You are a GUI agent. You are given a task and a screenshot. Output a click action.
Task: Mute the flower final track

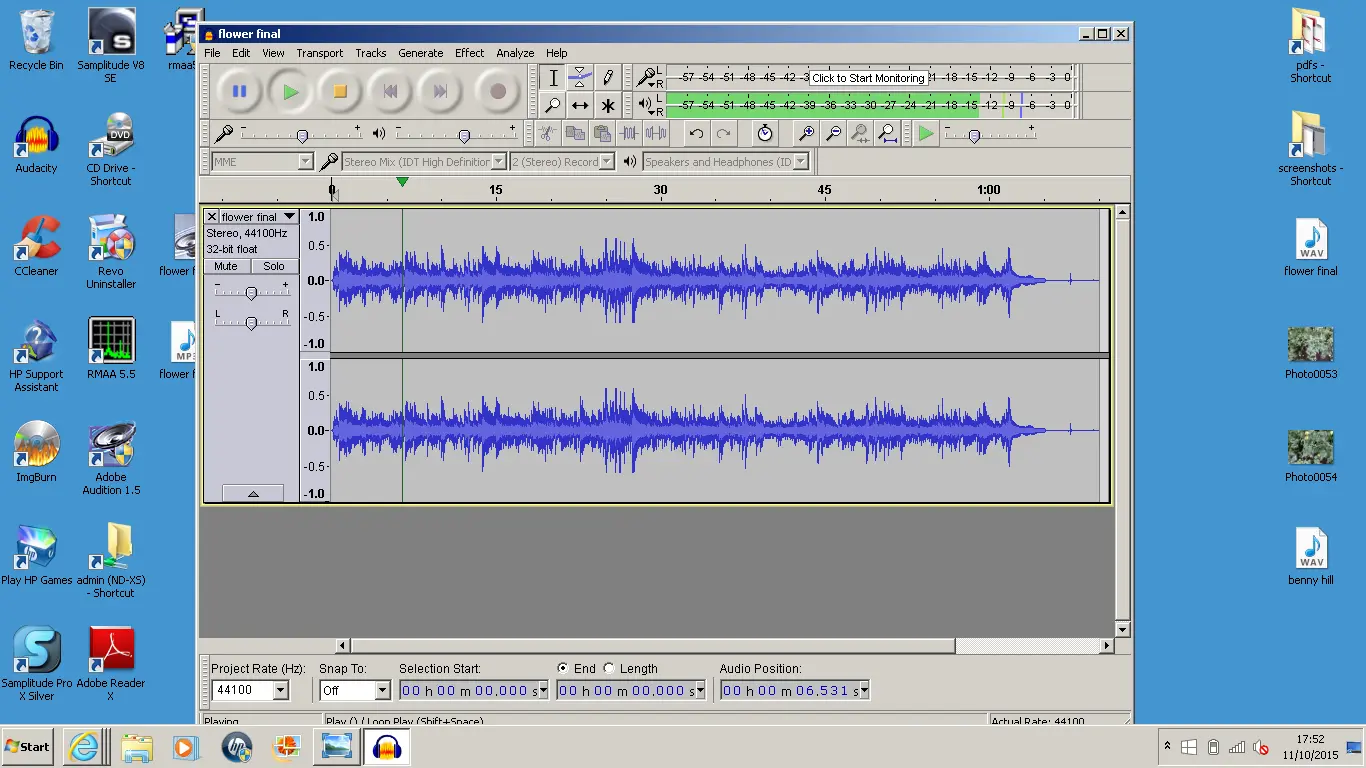(226, 266)
